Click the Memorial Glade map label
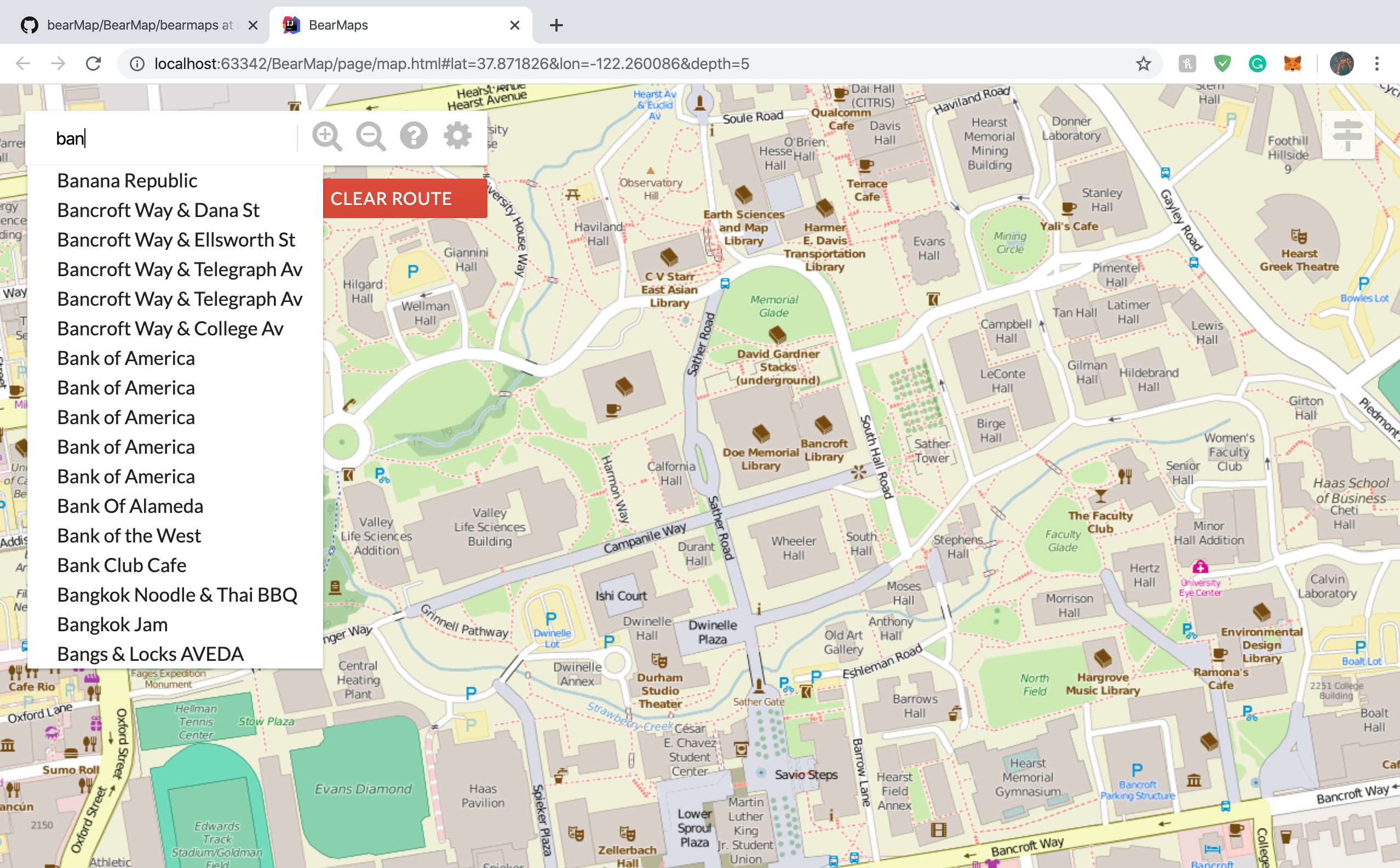This screenshot has width=1400, height=868. pyautogui.click(x=774, y=306)
